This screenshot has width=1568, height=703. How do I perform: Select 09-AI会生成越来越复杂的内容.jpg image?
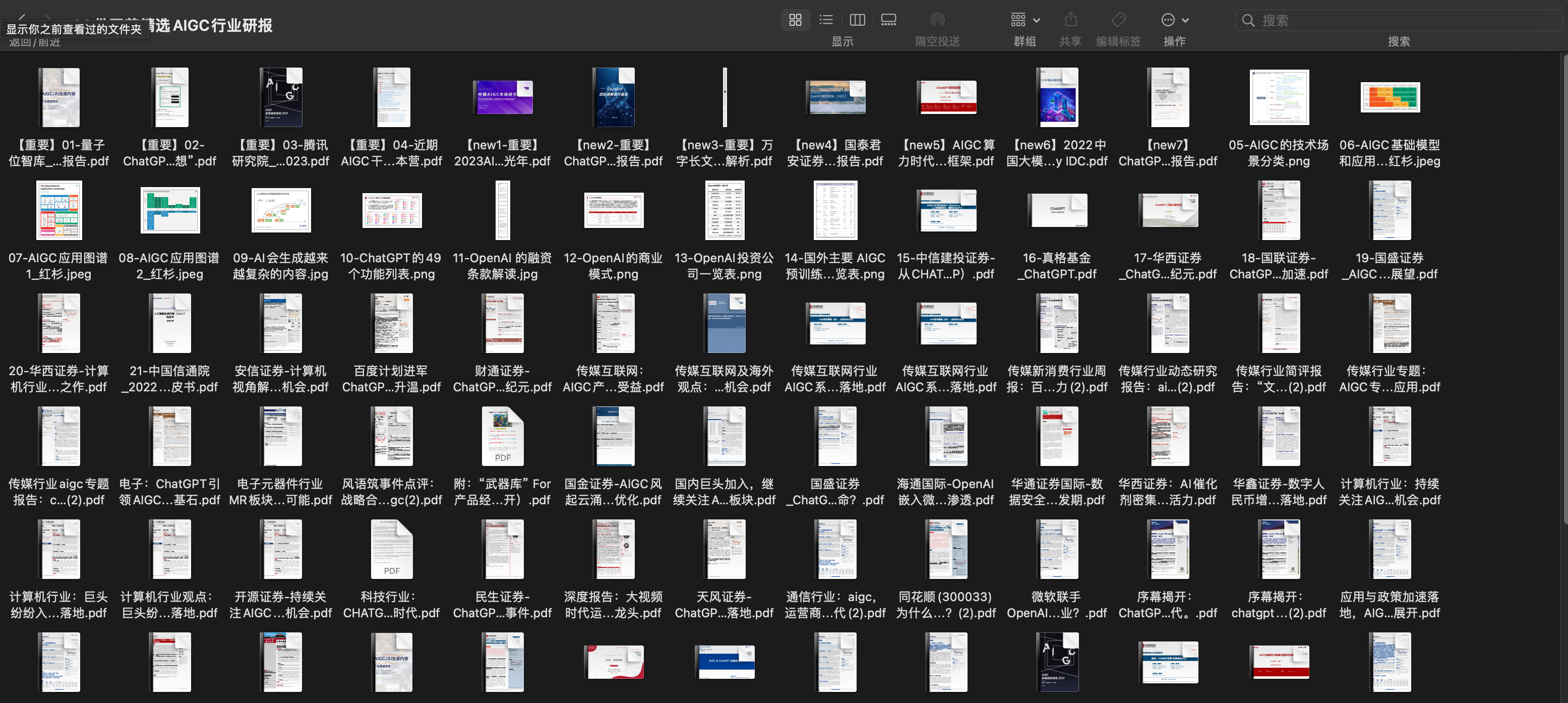point(281,210)
